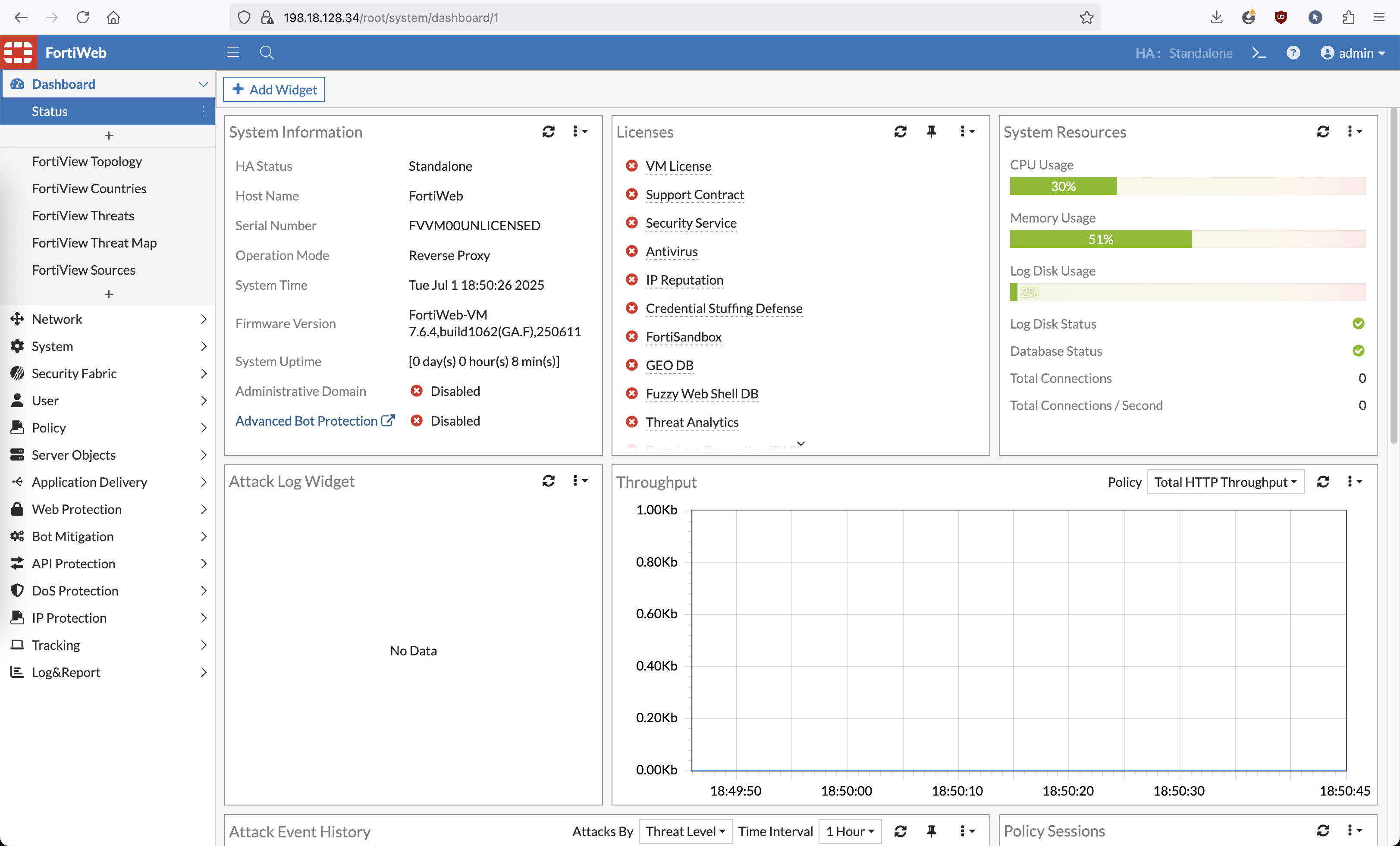The height and width of the screenshot is (846, 1400).
Task: Refresh the System Resources widget
Action: coord(1323,132)
